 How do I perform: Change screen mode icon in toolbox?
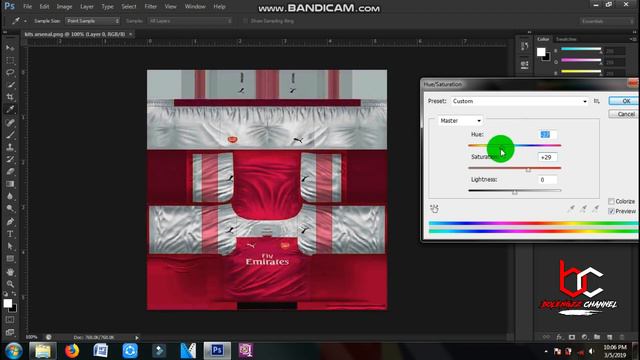10,332
